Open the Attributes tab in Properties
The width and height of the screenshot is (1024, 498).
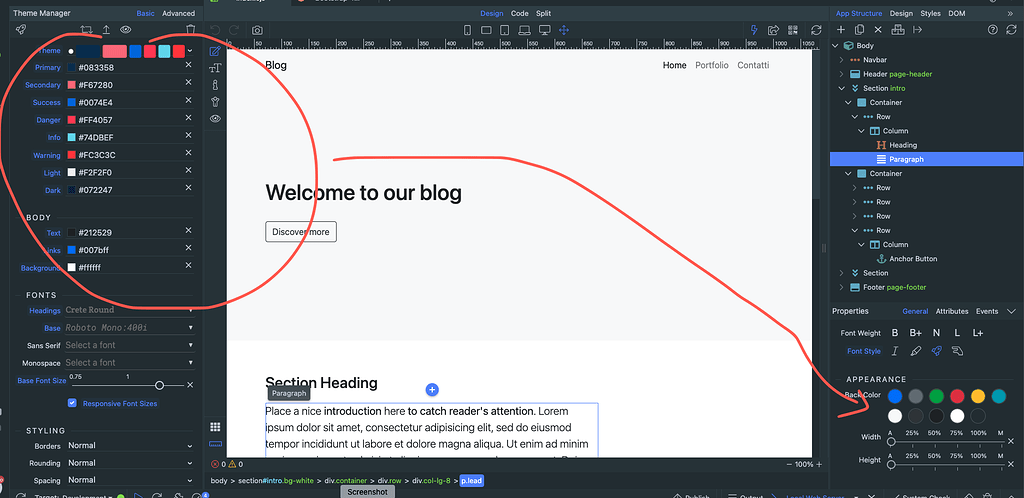point(951,311)
